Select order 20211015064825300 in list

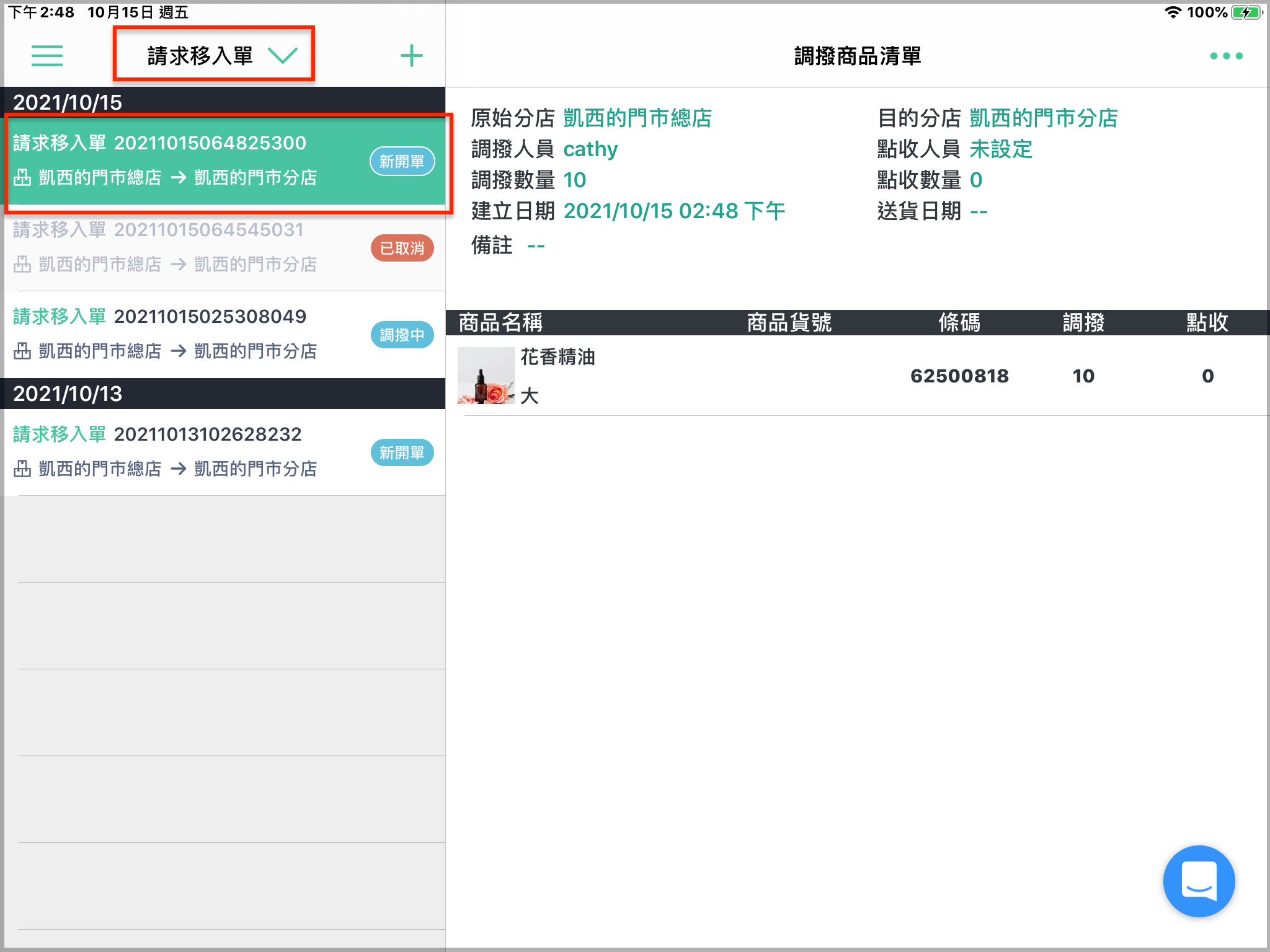(225, 161)
